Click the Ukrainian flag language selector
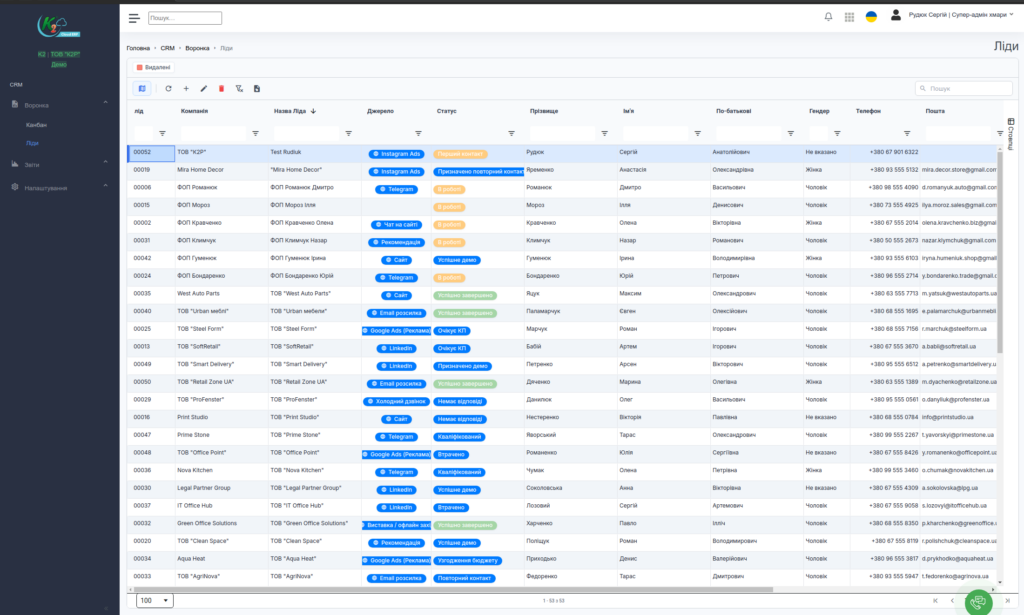Viewport: 1024px width, 615px height. (x=871, y=17)
